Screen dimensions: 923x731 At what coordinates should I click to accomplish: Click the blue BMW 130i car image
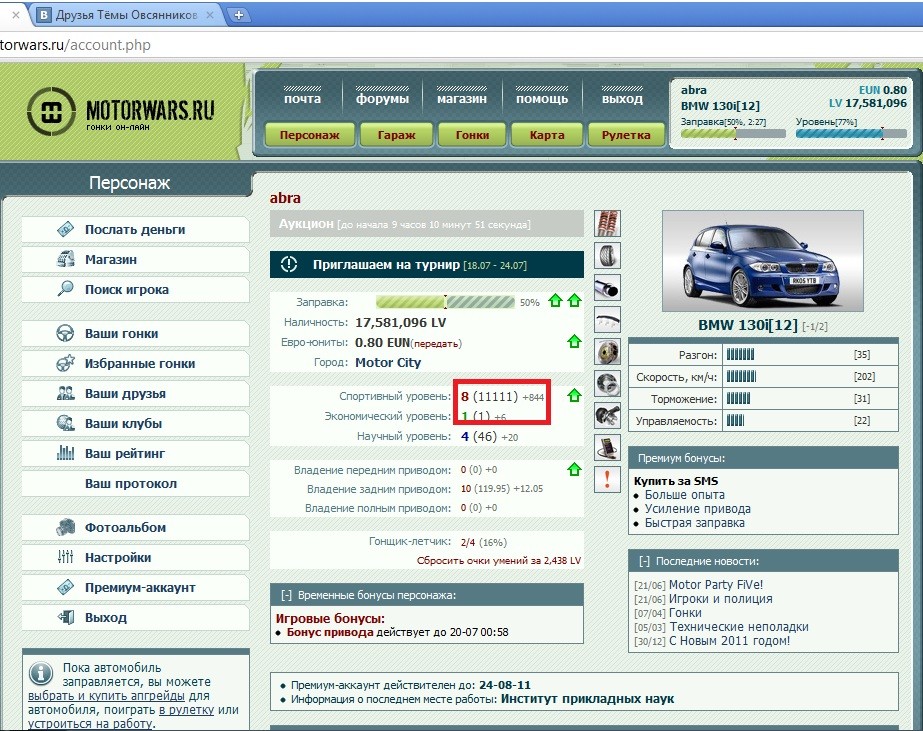762,261
